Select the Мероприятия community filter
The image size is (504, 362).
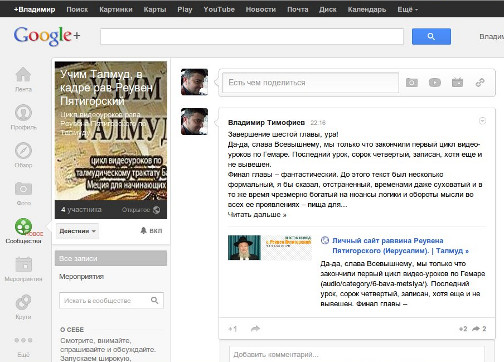tap(81, 277)
